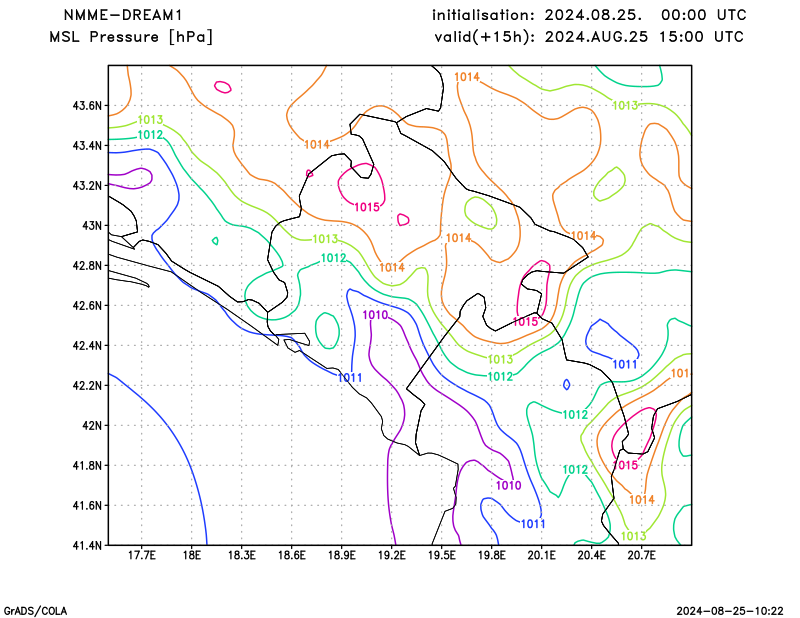The width and height of the screenshot is (800, 618).
Task: Select the 'MSL Pressure [hPa]' heading
Action: pos(131,37)
